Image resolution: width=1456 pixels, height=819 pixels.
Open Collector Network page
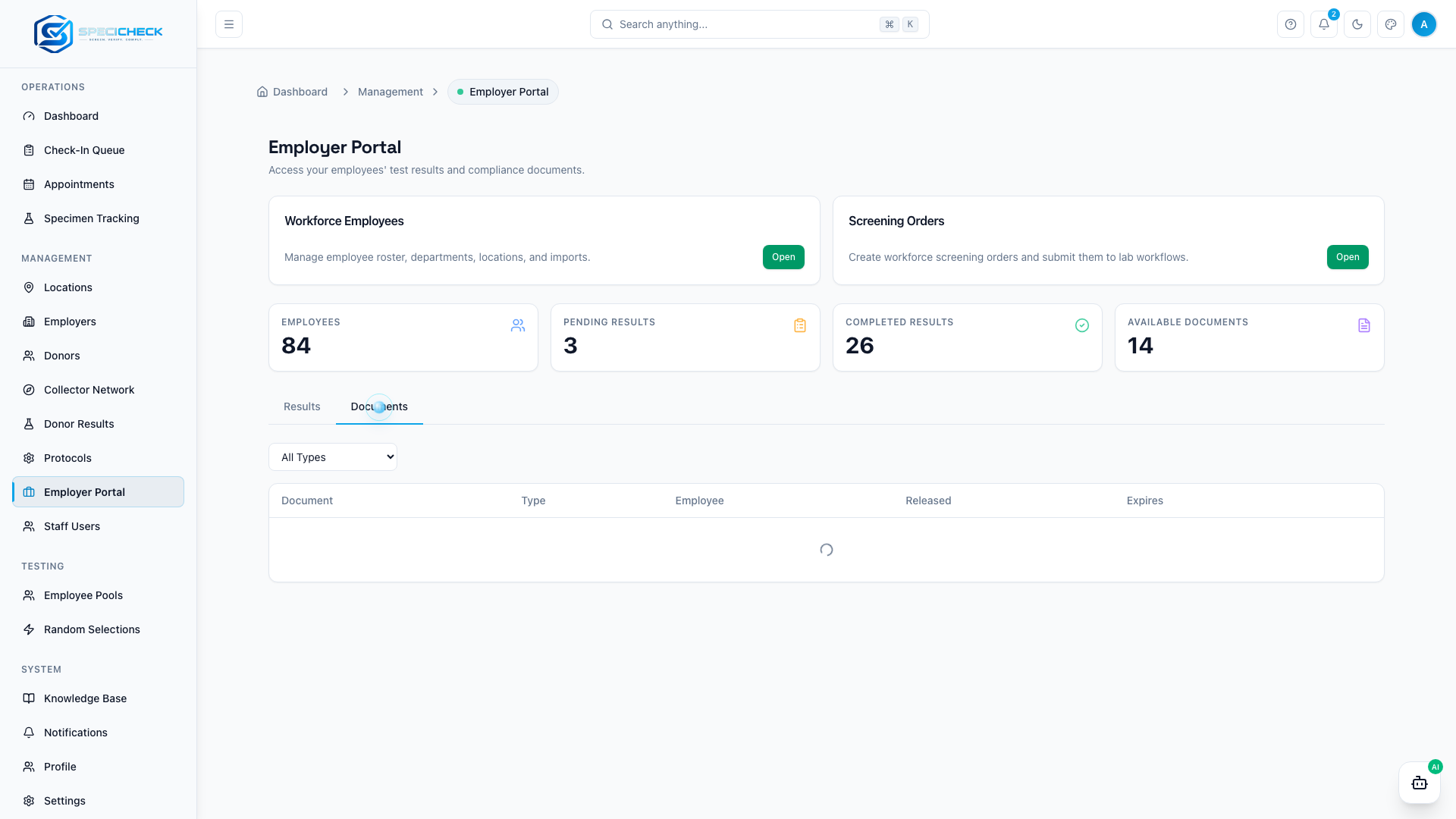(x=98, y=390)
